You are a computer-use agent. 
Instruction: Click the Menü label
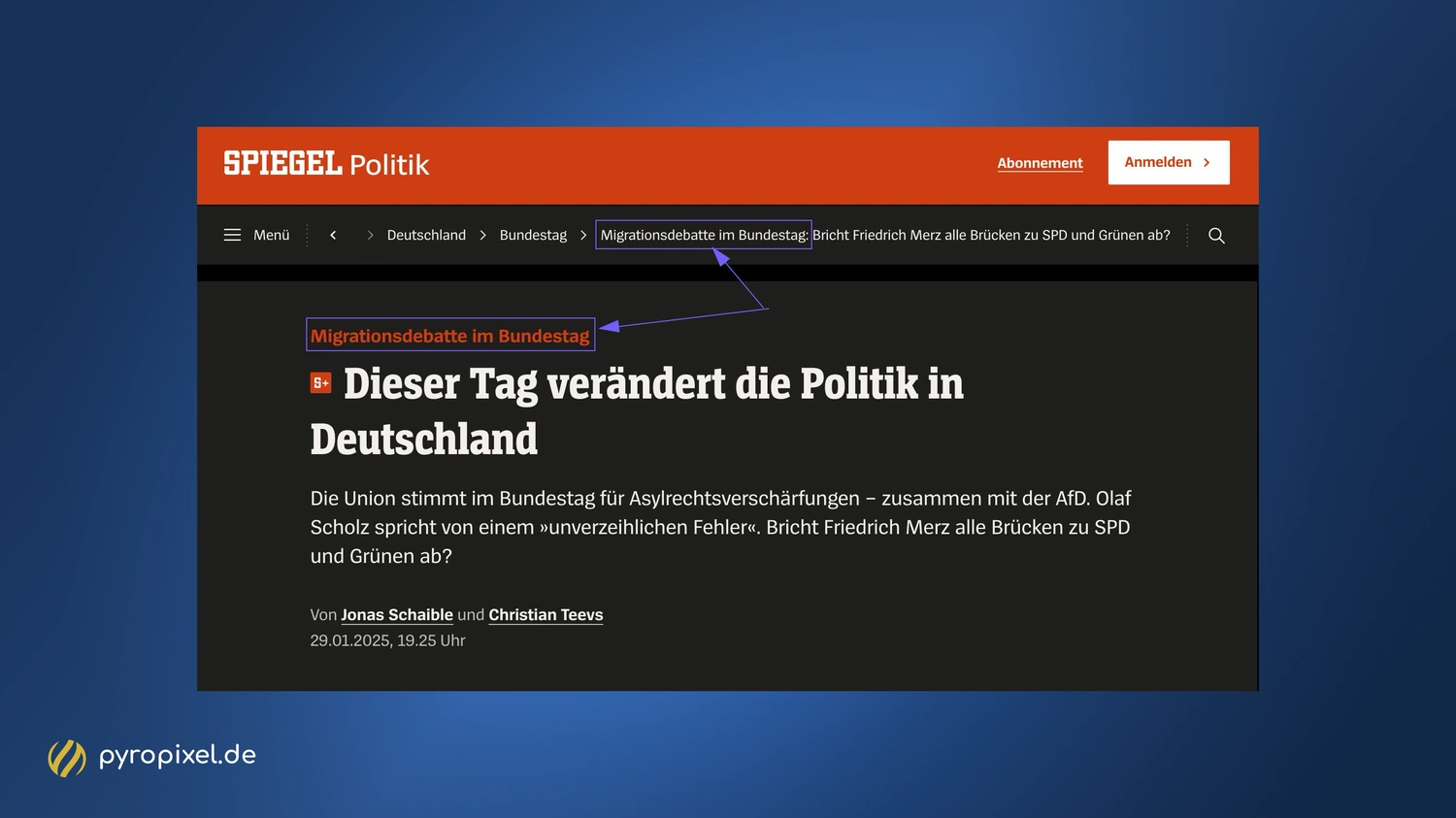(272, 235)
